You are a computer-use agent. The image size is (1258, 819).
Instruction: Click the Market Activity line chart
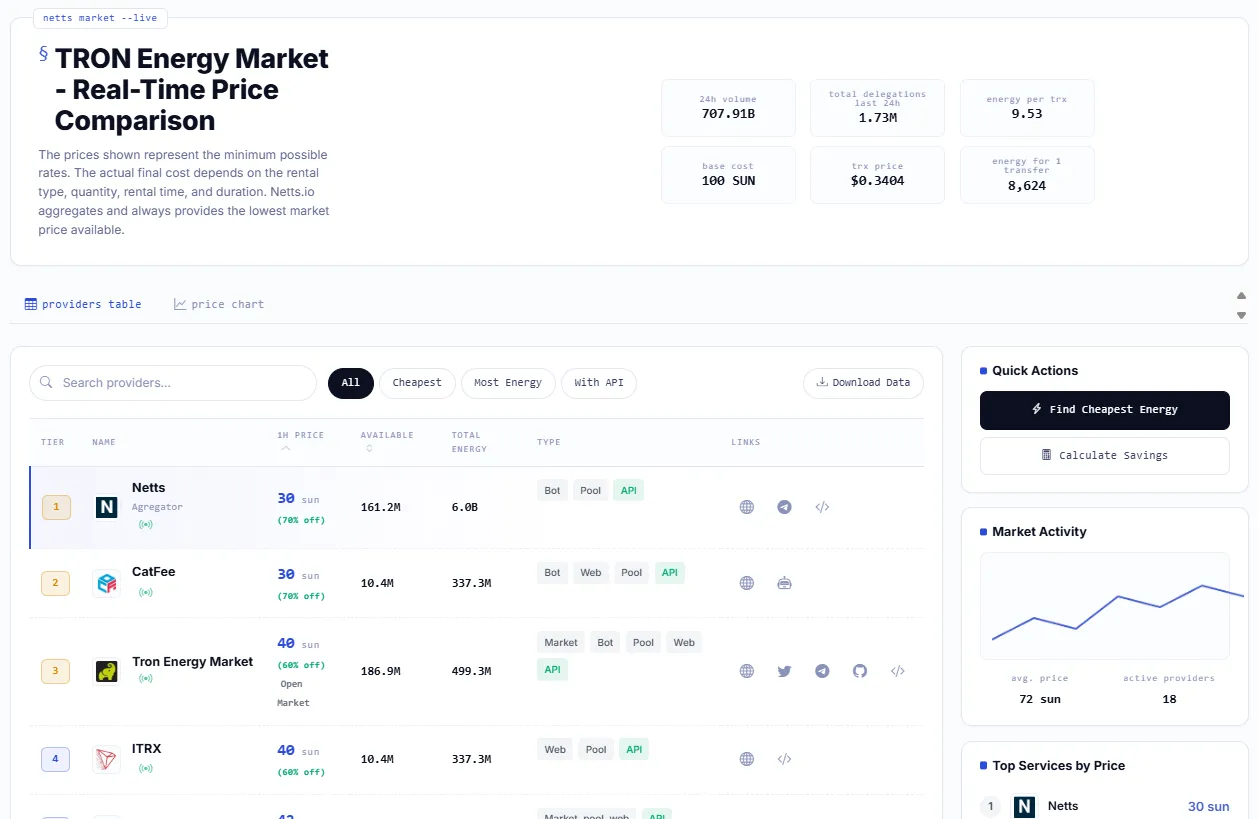(x=1105, y=606)
